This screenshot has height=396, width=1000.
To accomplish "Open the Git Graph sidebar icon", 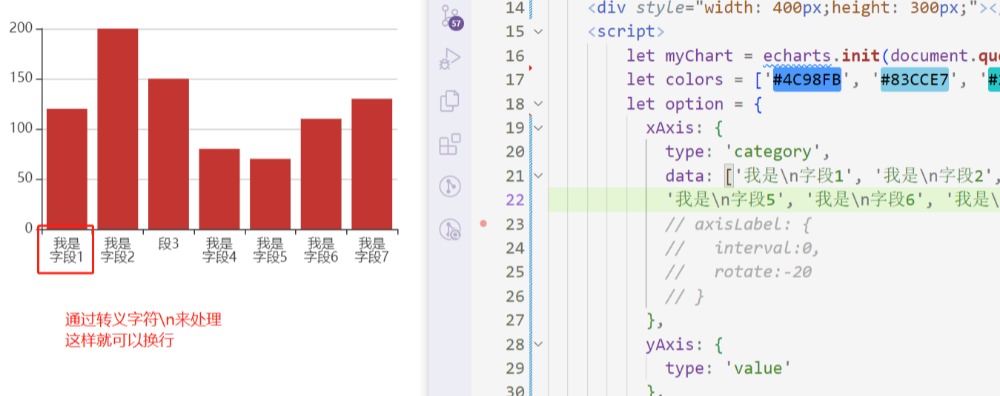I will click(x=450, y=187).
